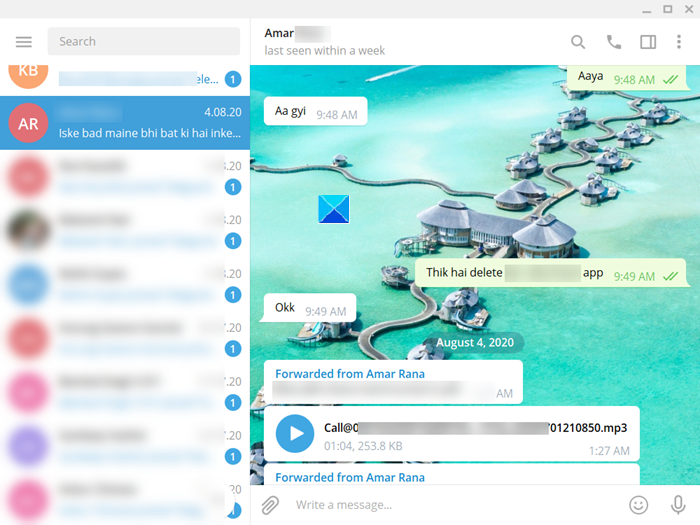Click the August 4, 2020 date label
700x525 pixels.
coord(475,342)
